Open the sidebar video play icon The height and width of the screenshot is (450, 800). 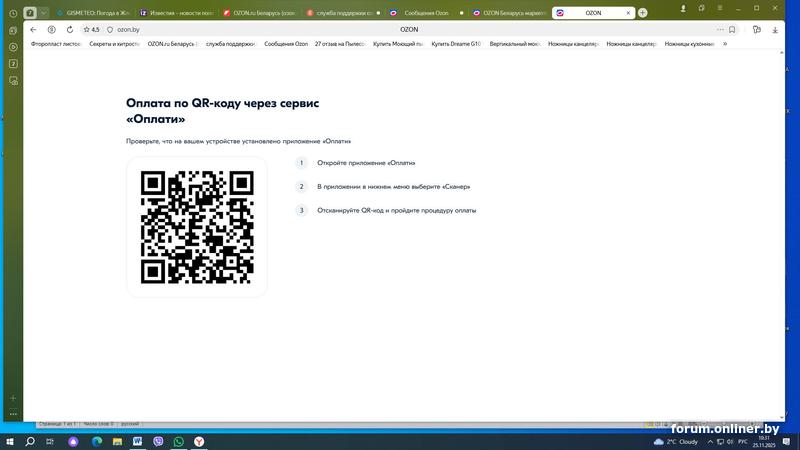13,47
